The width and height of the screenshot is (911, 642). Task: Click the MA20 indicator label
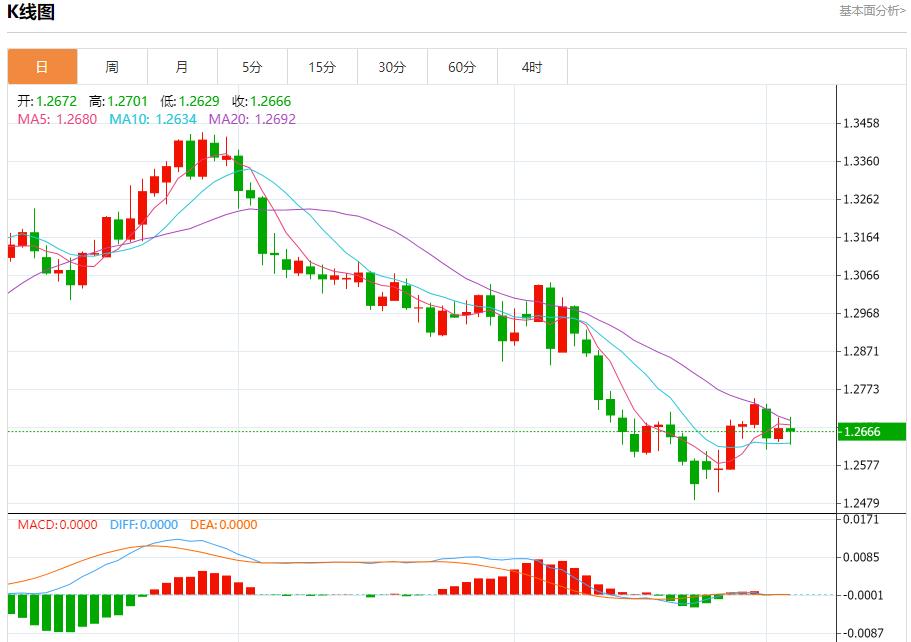251,119
